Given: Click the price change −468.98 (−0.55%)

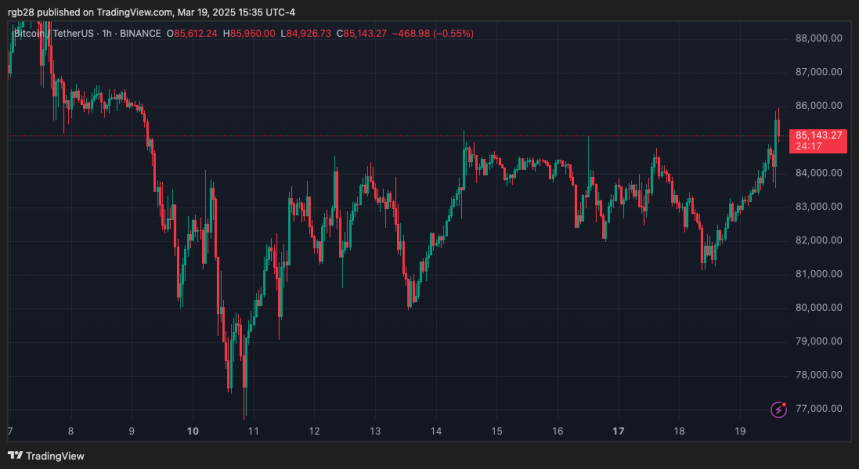Looking at the screenshot, I should pos(434,33).
